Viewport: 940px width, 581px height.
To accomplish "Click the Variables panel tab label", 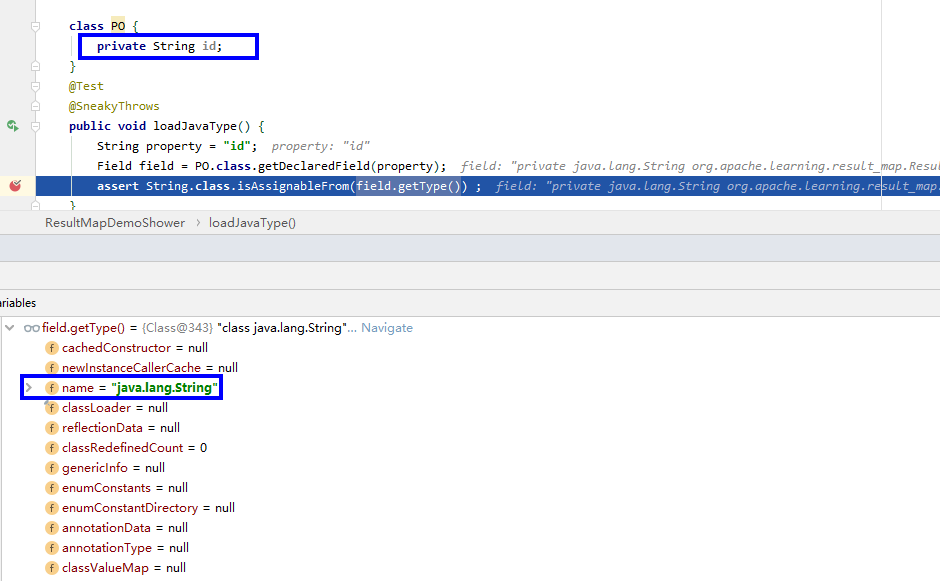I will tap(18, 303).
